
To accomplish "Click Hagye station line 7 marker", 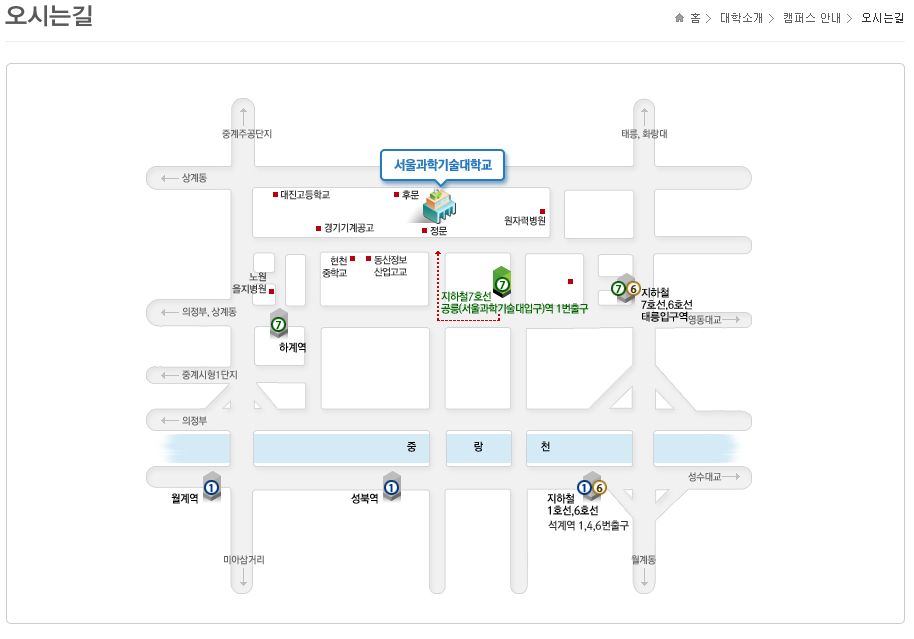I will (279, 323).
